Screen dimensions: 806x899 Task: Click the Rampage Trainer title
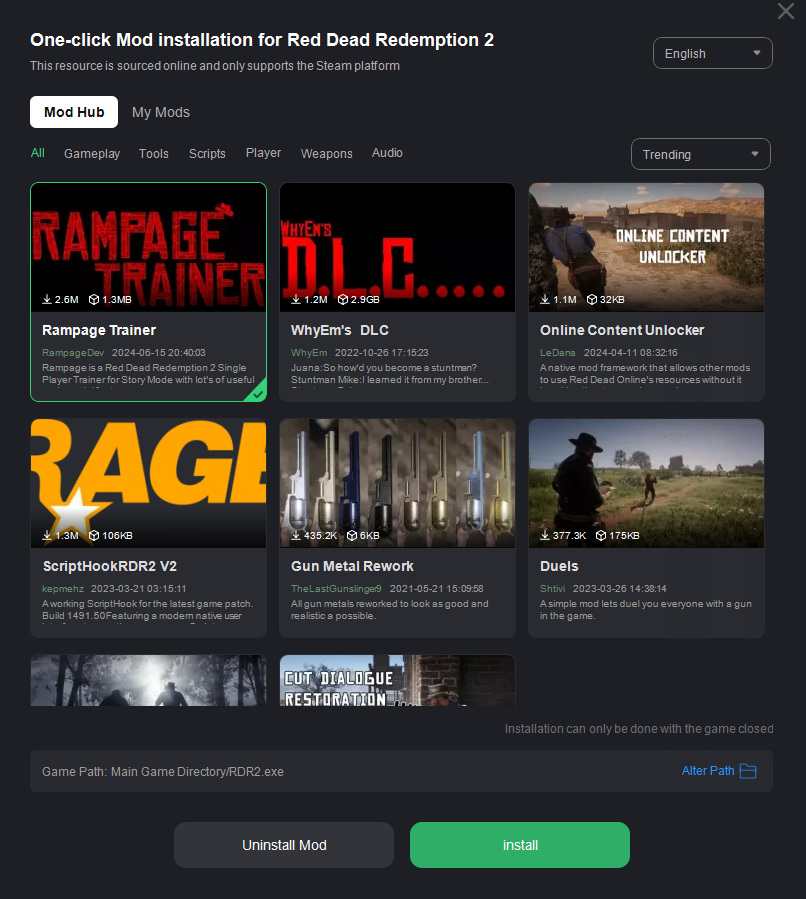99,330
